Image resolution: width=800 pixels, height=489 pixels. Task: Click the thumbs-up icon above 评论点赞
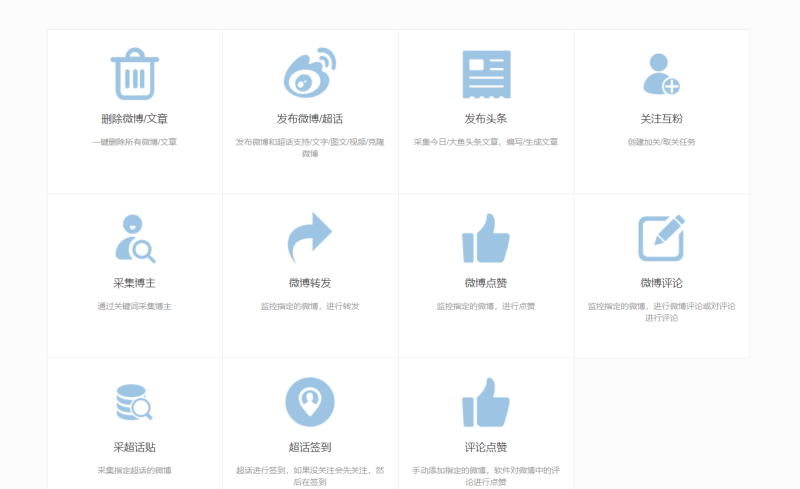click(x=486, y=402)
